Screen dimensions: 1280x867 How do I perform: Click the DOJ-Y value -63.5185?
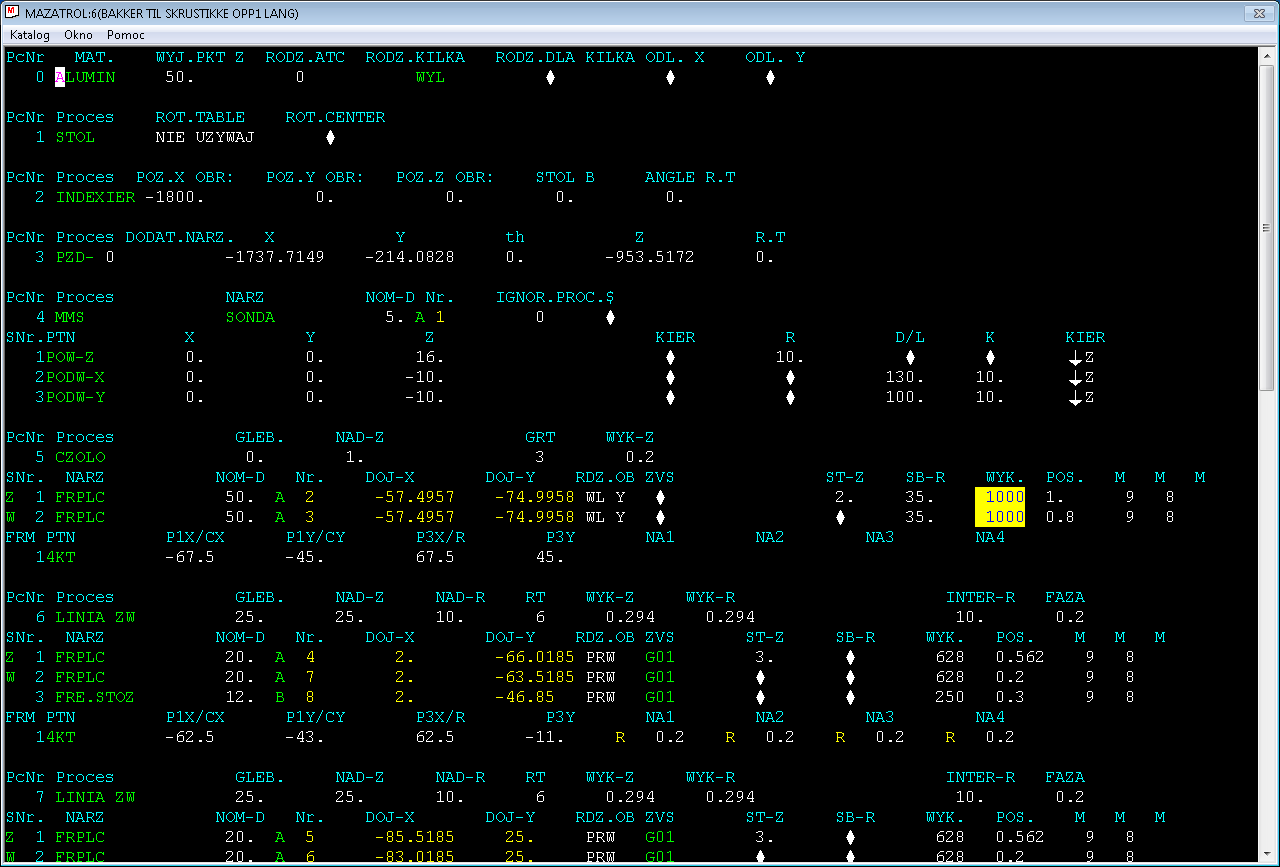click(534, 677)
